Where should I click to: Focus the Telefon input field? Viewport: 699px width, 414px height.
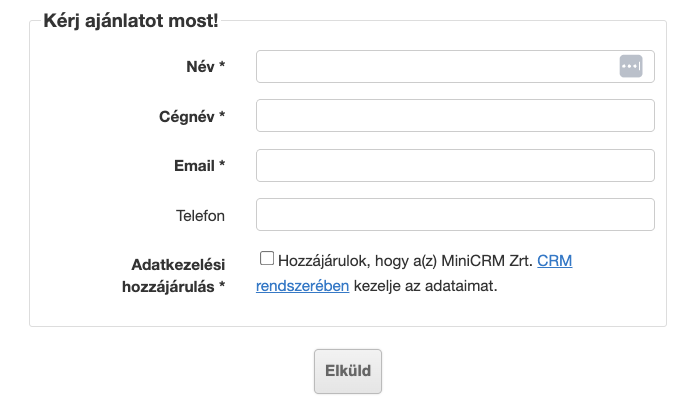pos(455,215)
